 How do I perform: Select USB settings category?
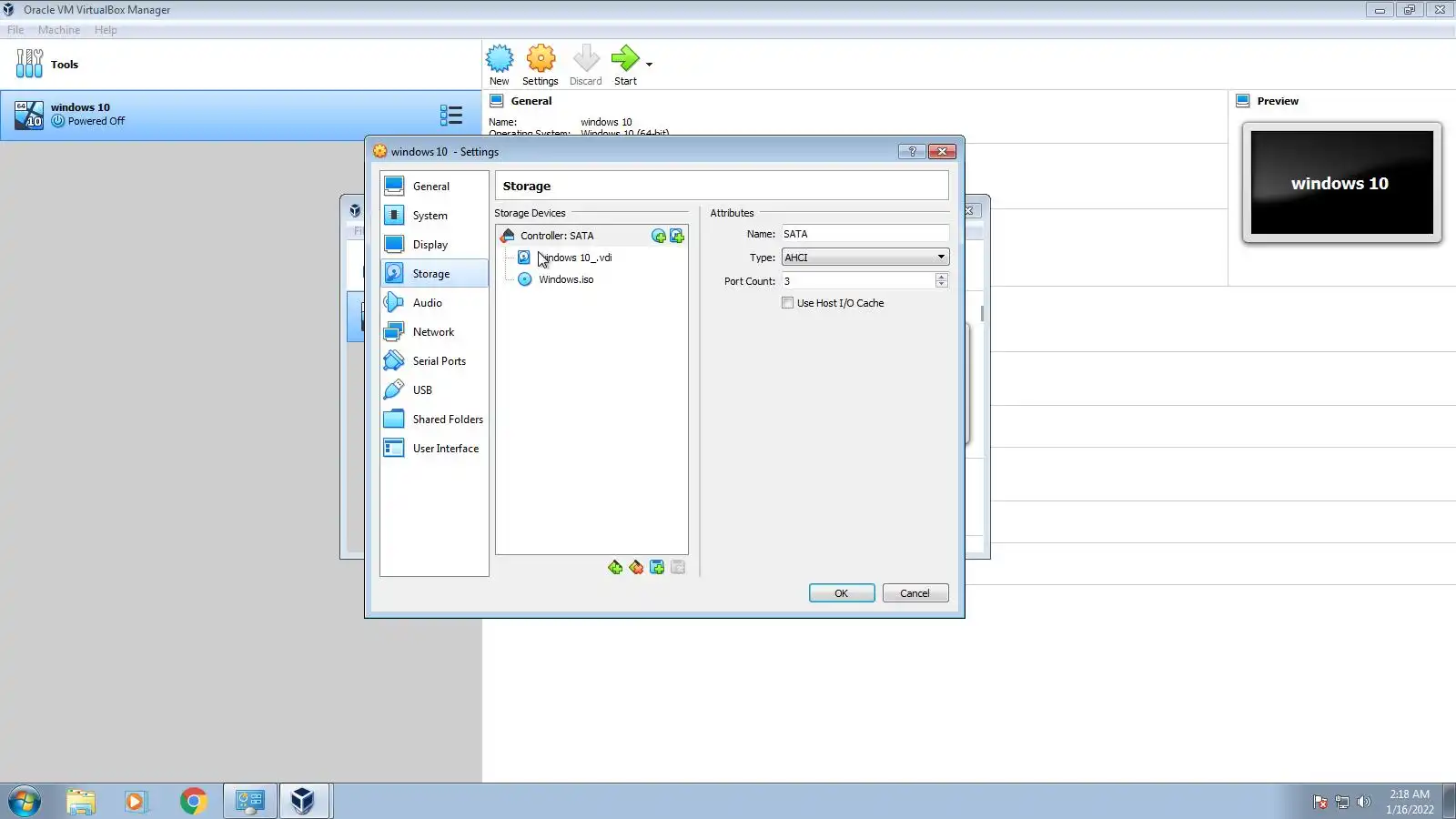(434, 390)
